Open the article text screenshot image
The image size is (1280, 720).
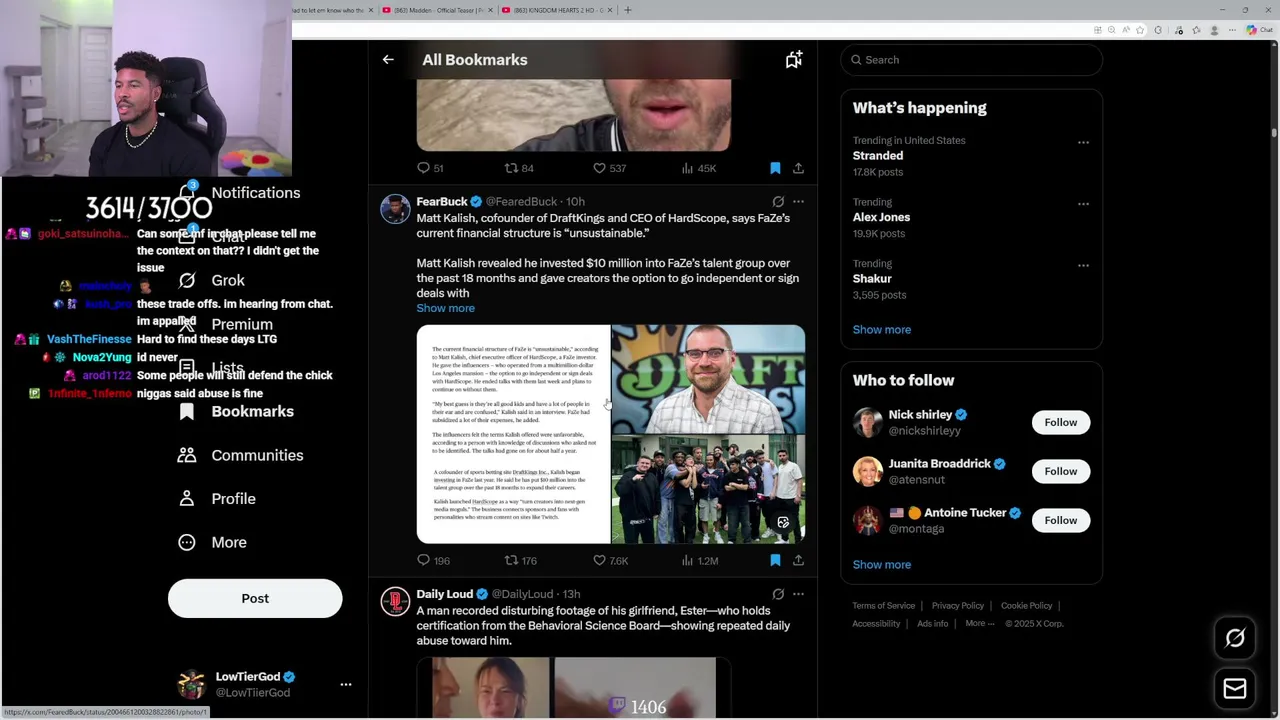(513, 434)
